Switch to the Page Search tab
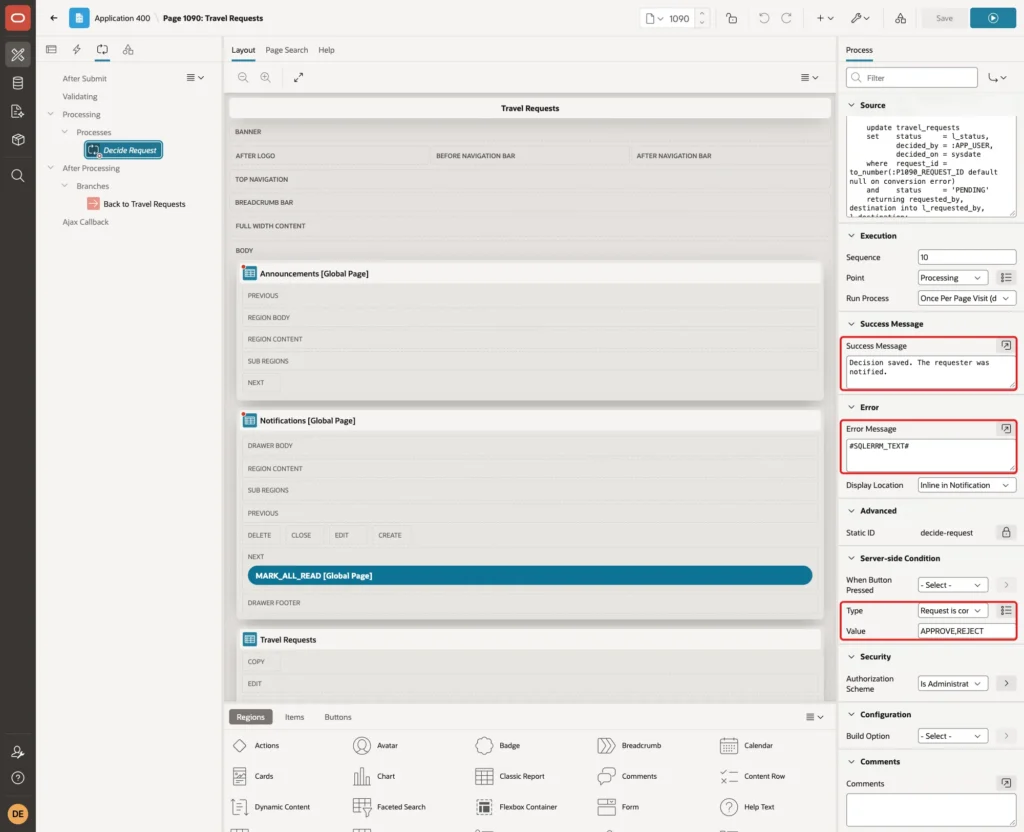The height and width of the screenshot is (832, 1024). (x=286, y=50)
